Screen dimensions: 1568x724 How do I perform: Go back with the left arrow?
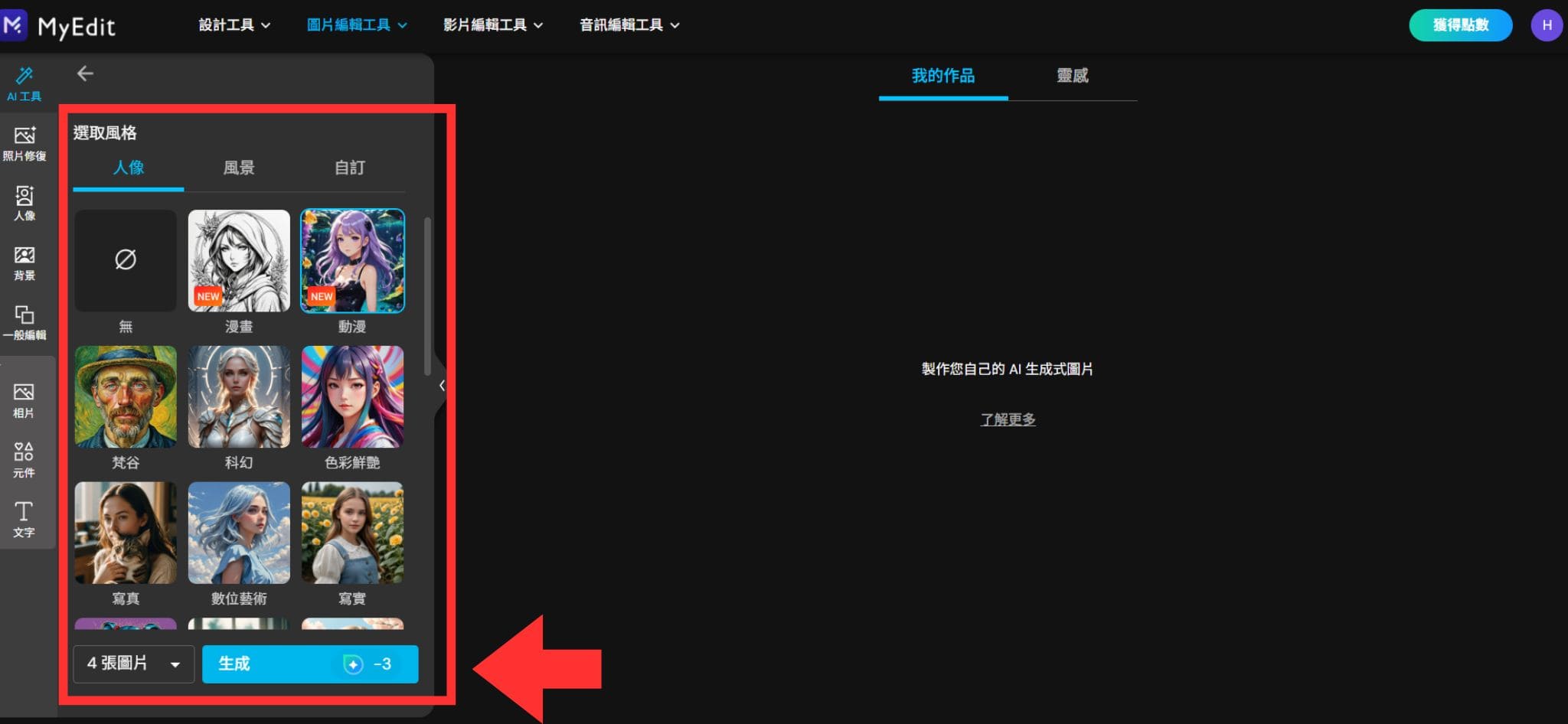[85, 73]
